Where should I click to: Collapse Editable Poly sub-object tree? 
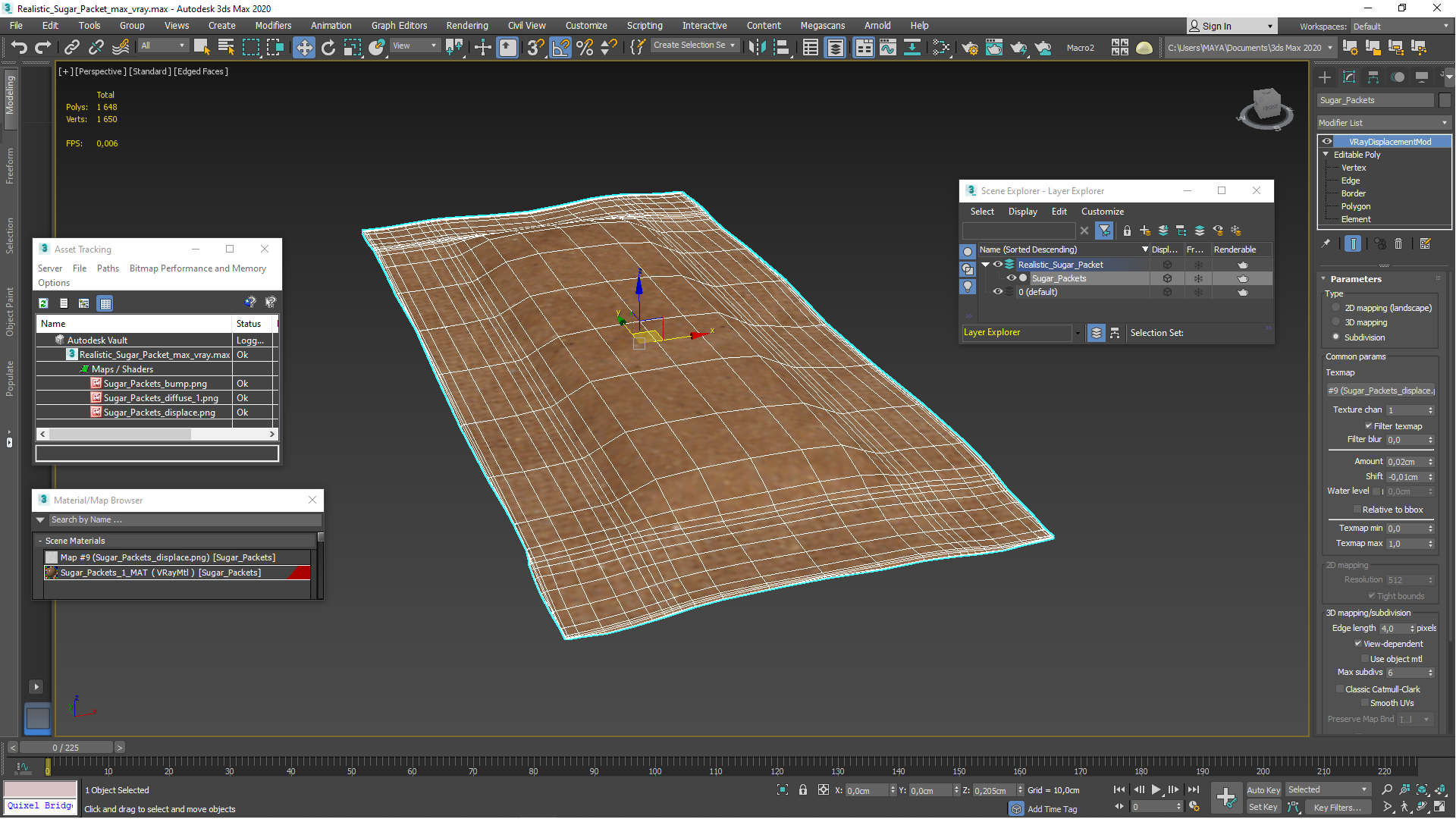(1326, 155)
